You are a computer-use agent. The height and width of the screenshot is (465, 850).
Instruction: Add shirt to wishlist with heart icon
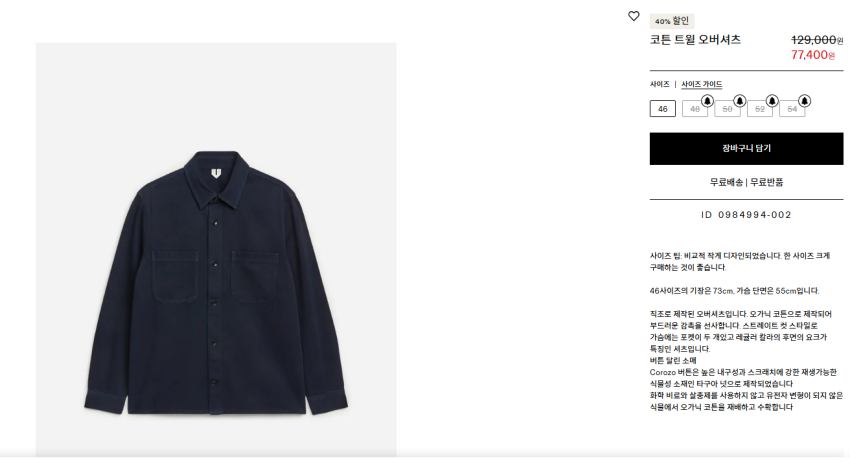(x=633, y=16)
